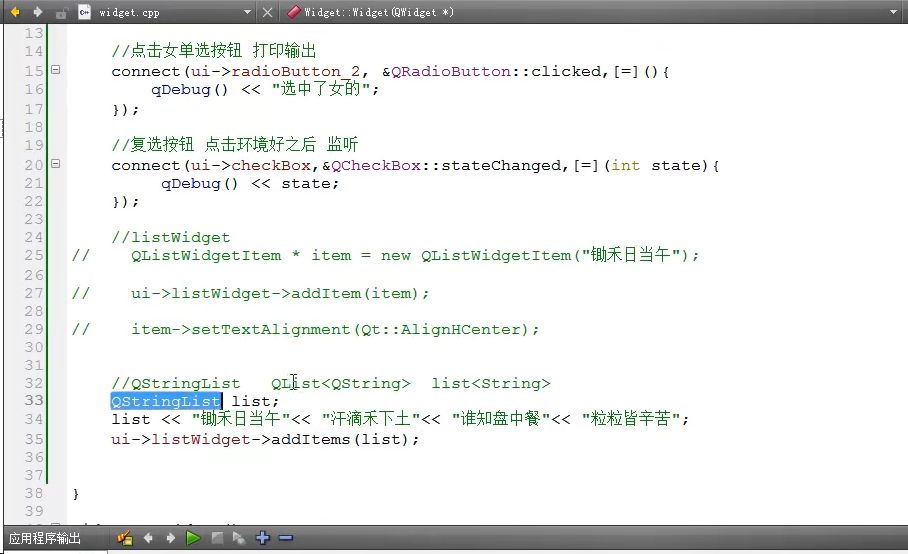
Task: Click listWidget on line 35
Action: [200, 439]
